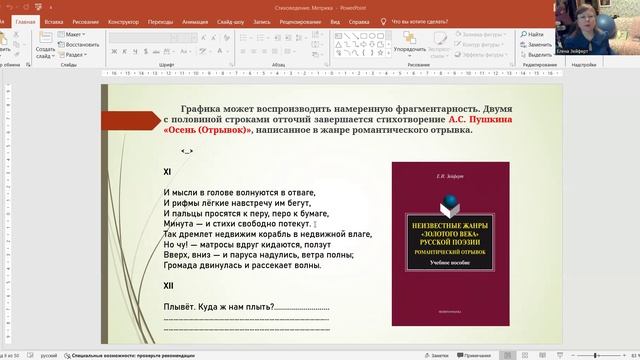Open Эффекты фигуры dropdown
The height and width of the screenshot is (360, 640).
(x=481, y=55)
